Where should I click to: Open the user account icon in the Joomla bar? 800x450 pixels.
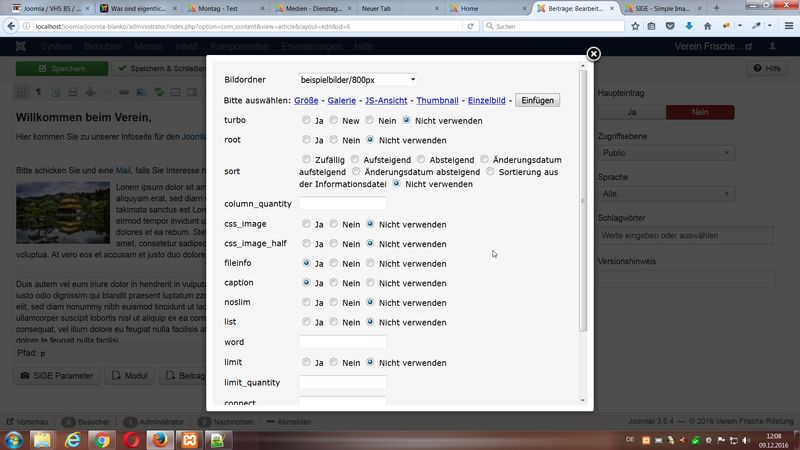coord(772,46)
